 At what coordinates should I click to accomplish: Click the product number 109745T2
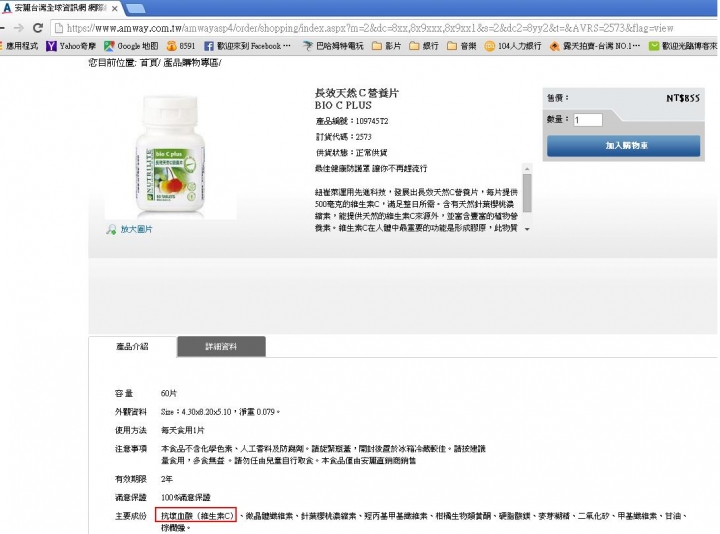coord(372,121)
